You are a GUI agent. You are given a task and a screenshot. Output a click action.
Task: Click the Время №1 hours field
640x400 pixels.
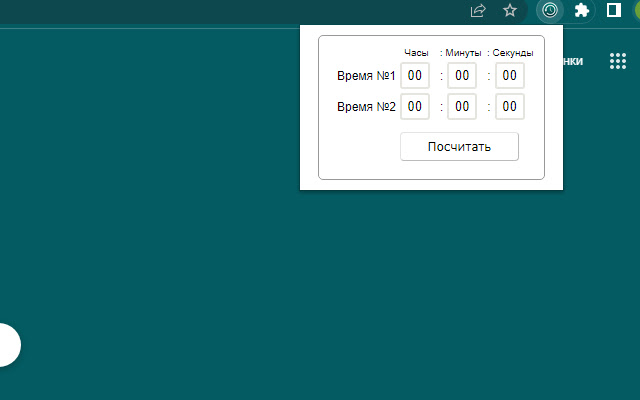coord(415,76)
